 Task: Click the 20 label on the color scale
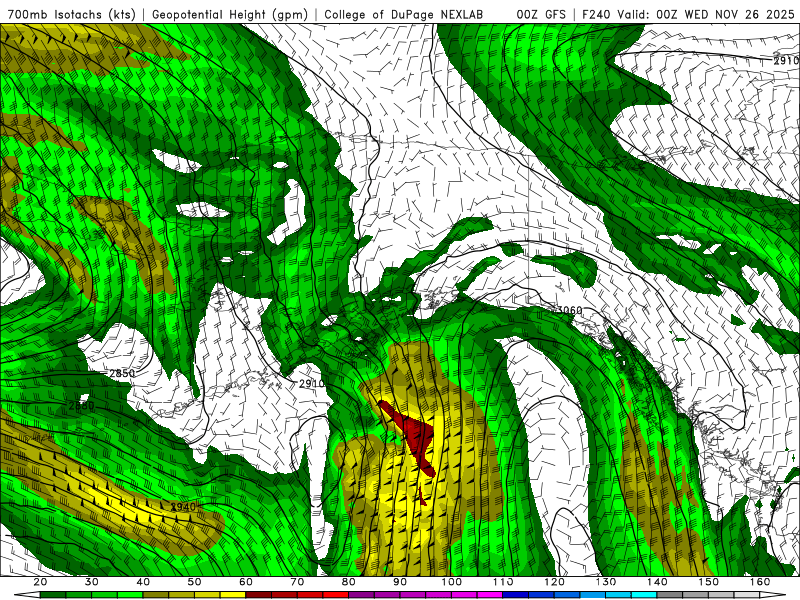point(40,582)
